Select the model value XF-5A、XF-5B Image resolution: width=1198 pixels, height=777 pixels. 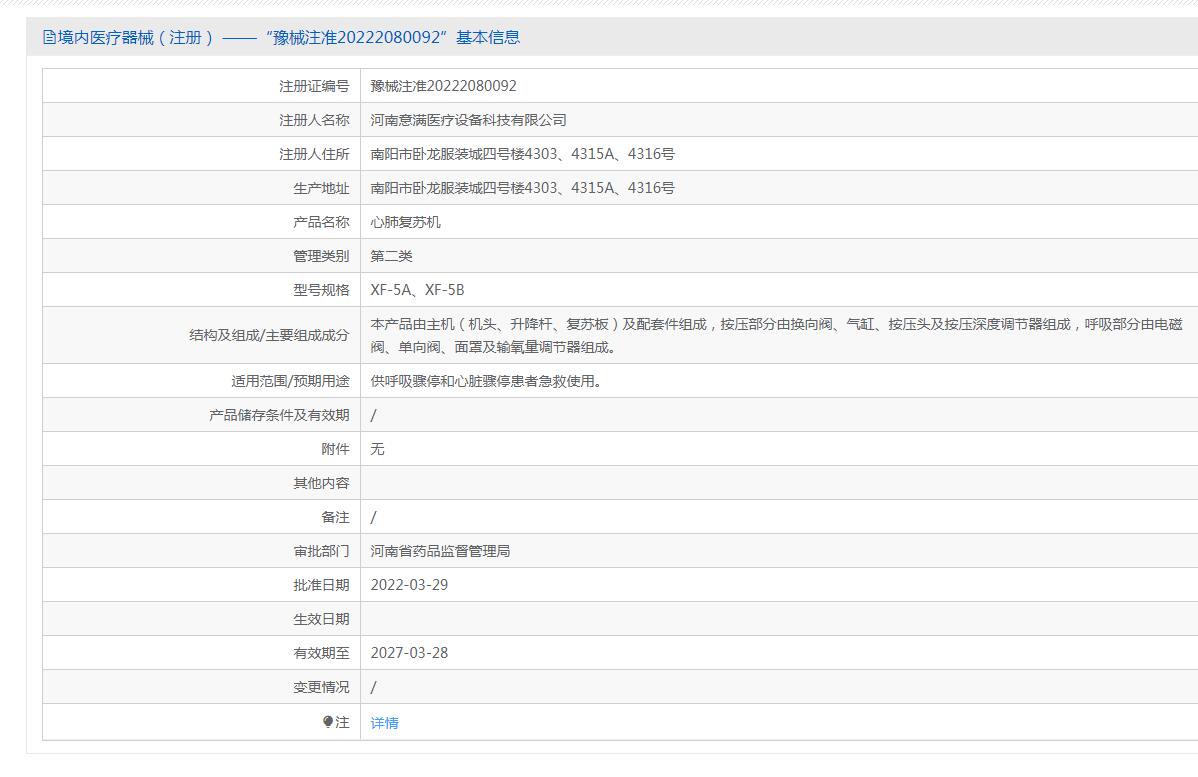[417, 290]
